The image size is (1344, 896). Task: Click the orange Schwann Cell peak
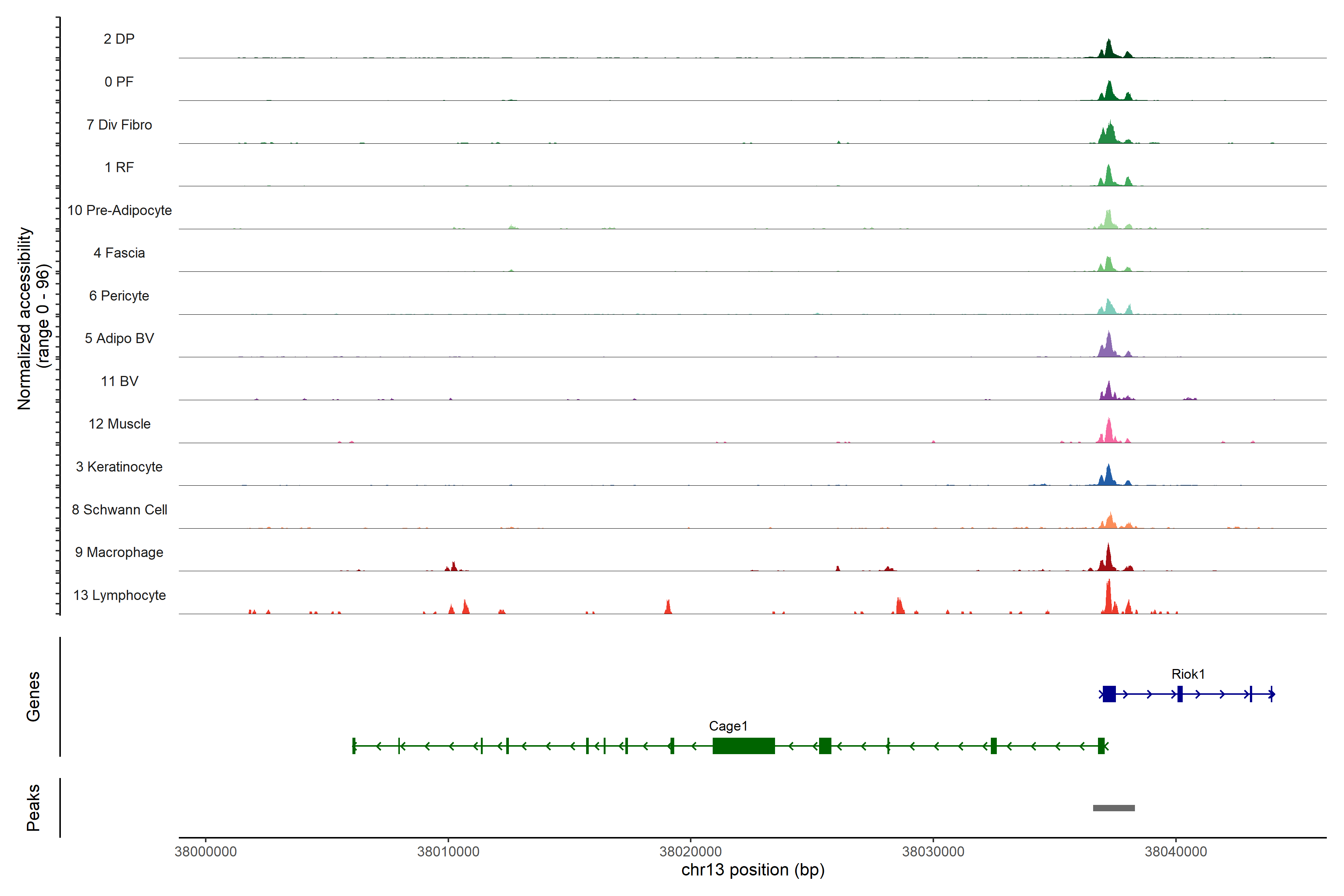tap(1110, 521)
